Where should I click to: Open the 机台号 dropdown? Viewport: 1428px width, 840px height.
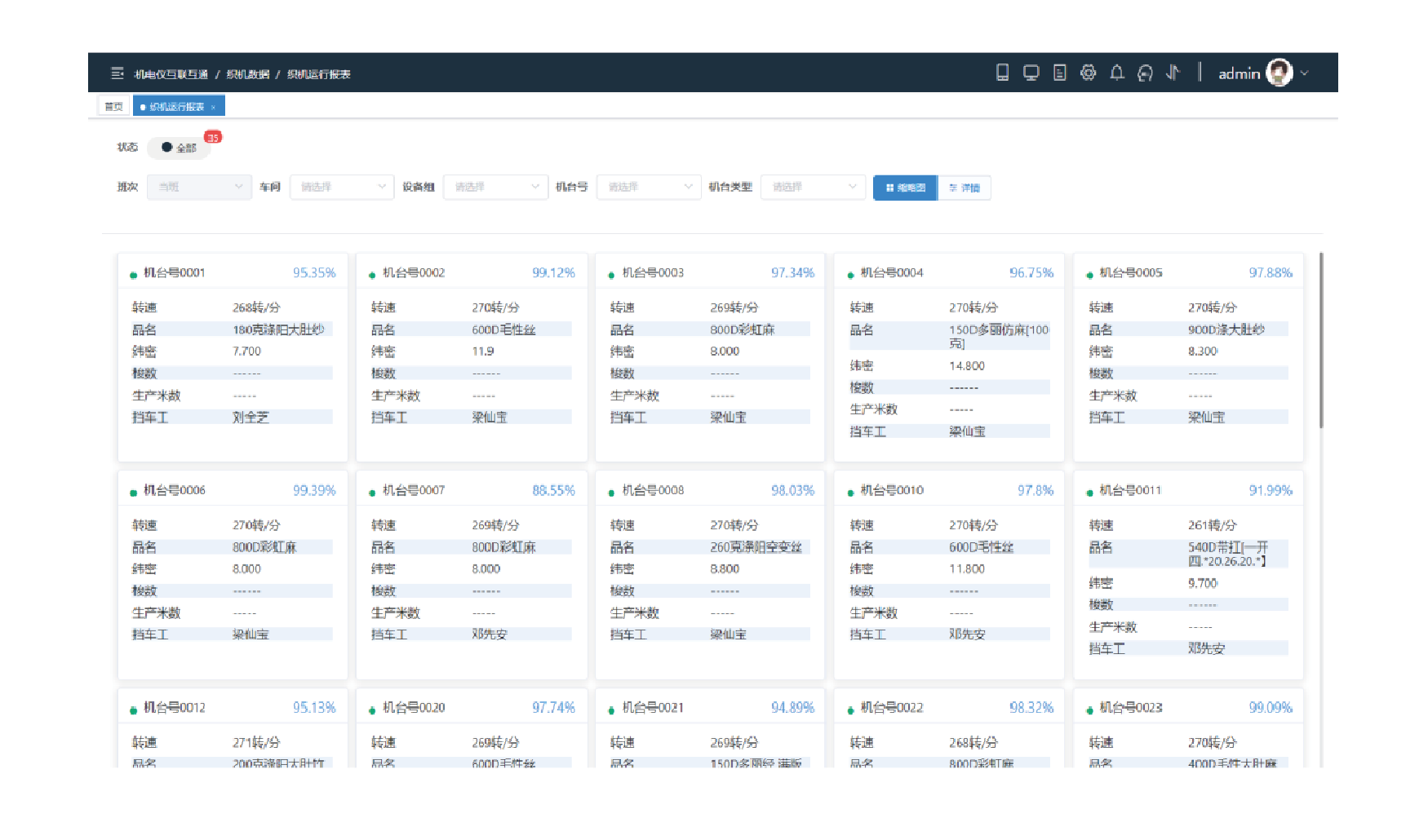pyautogui.click(x=649, y=187)
